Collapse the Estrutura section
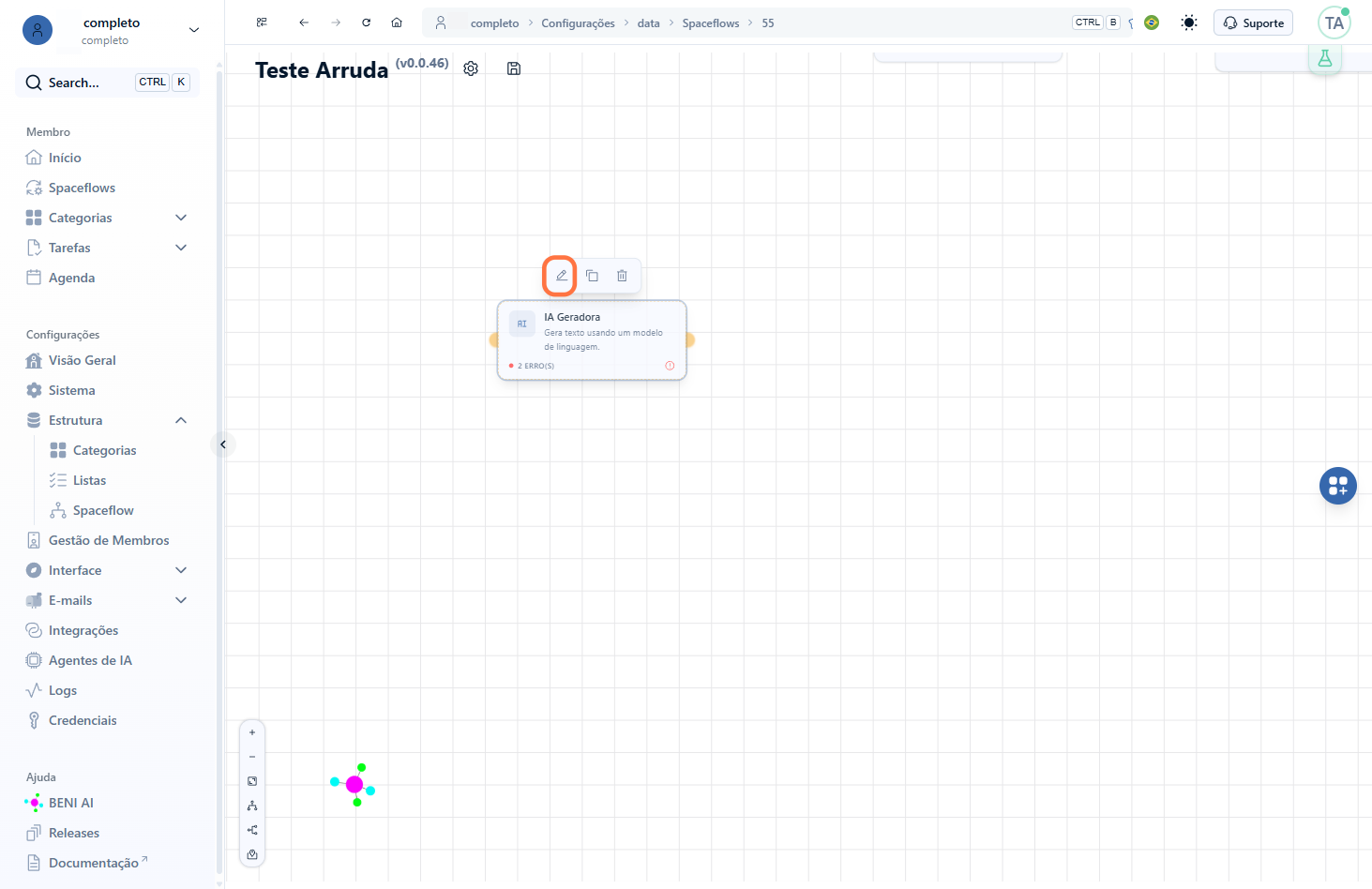 pos(181,420)
